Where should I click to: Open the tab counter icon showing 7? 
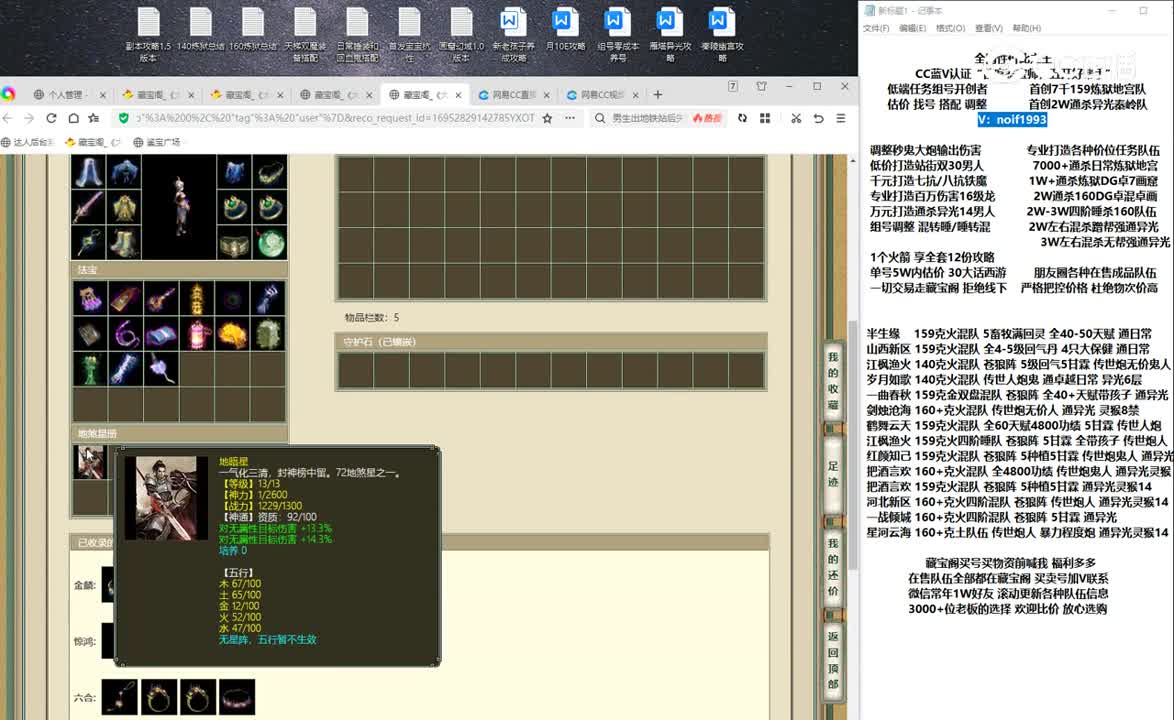point(733,87)
